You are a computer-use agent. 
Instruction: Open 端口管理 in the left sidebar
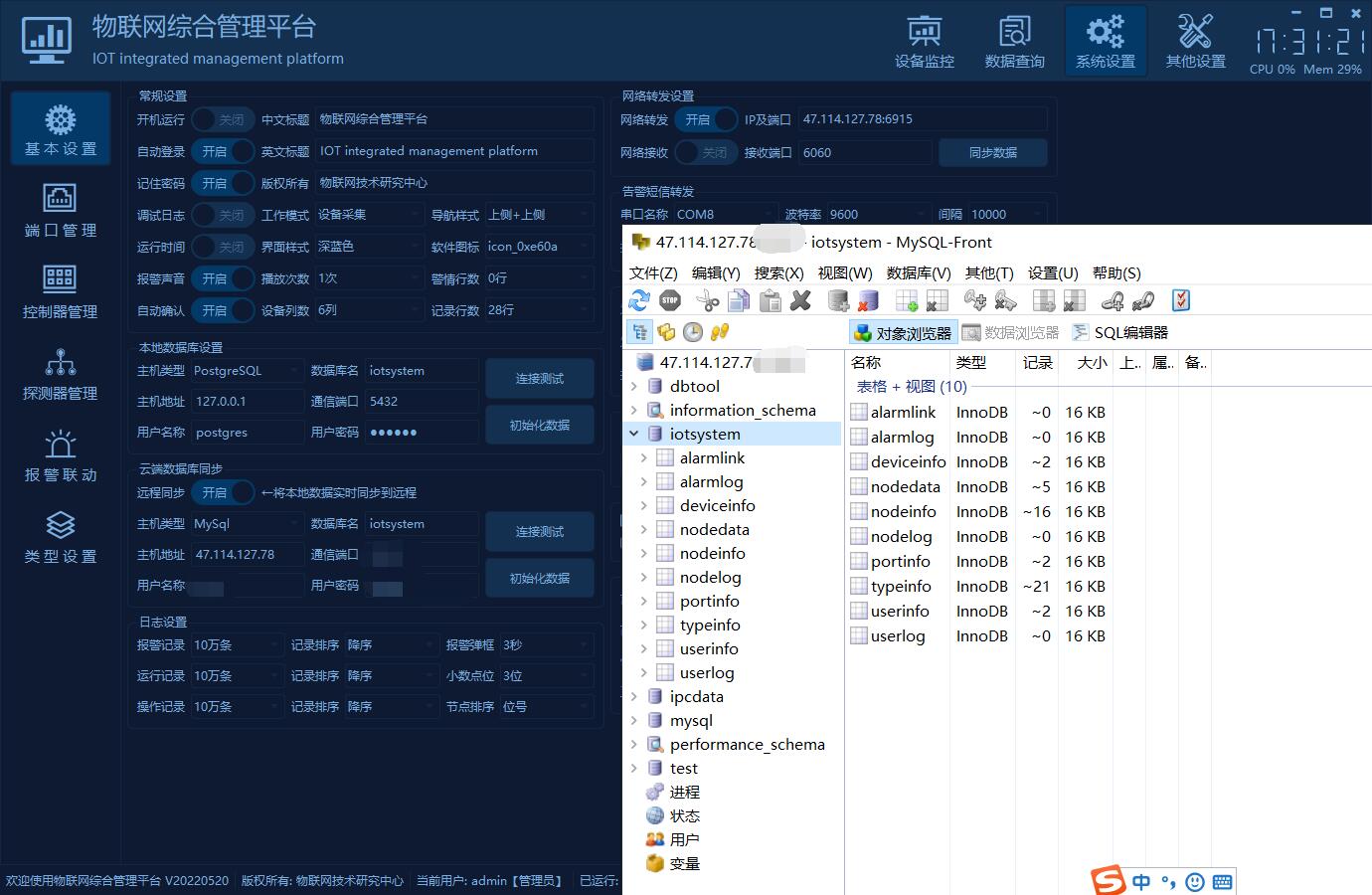(x=61, y=210)
